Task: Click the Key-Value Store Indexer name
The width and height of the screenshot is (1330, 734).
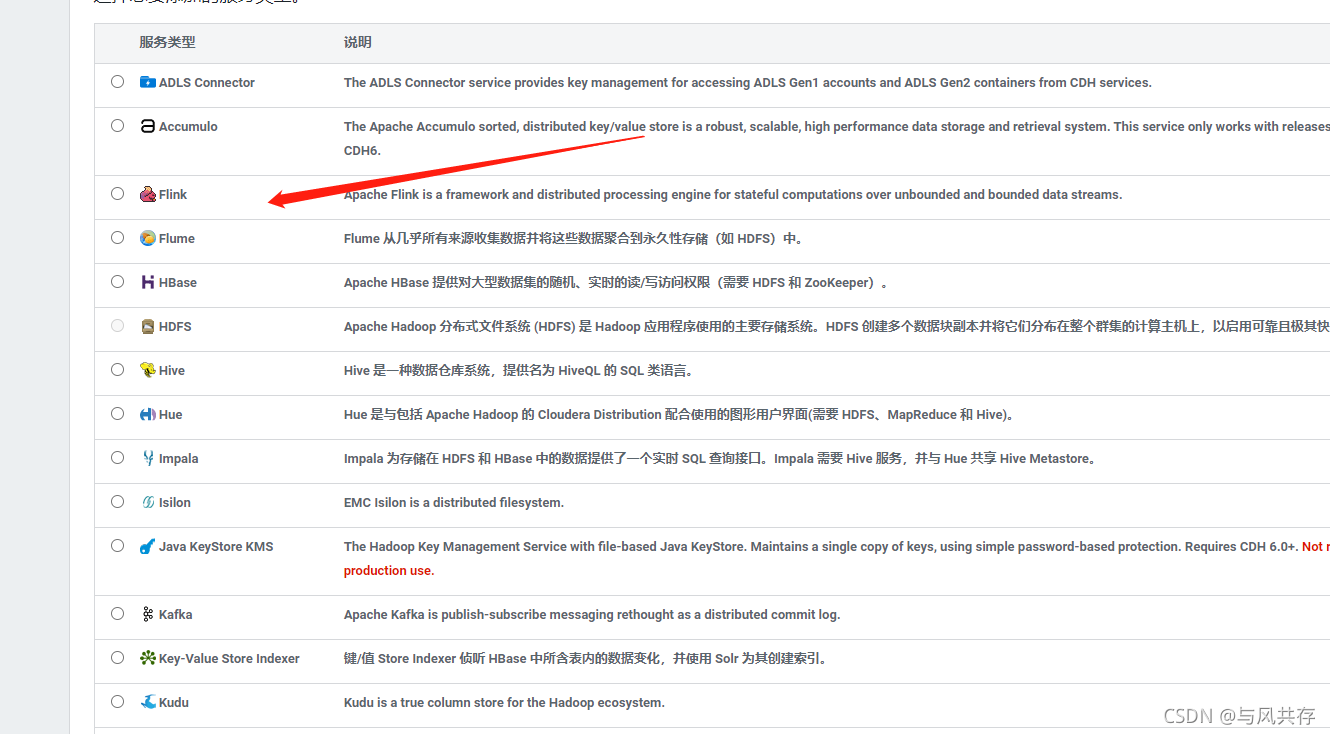Action: 229,659
